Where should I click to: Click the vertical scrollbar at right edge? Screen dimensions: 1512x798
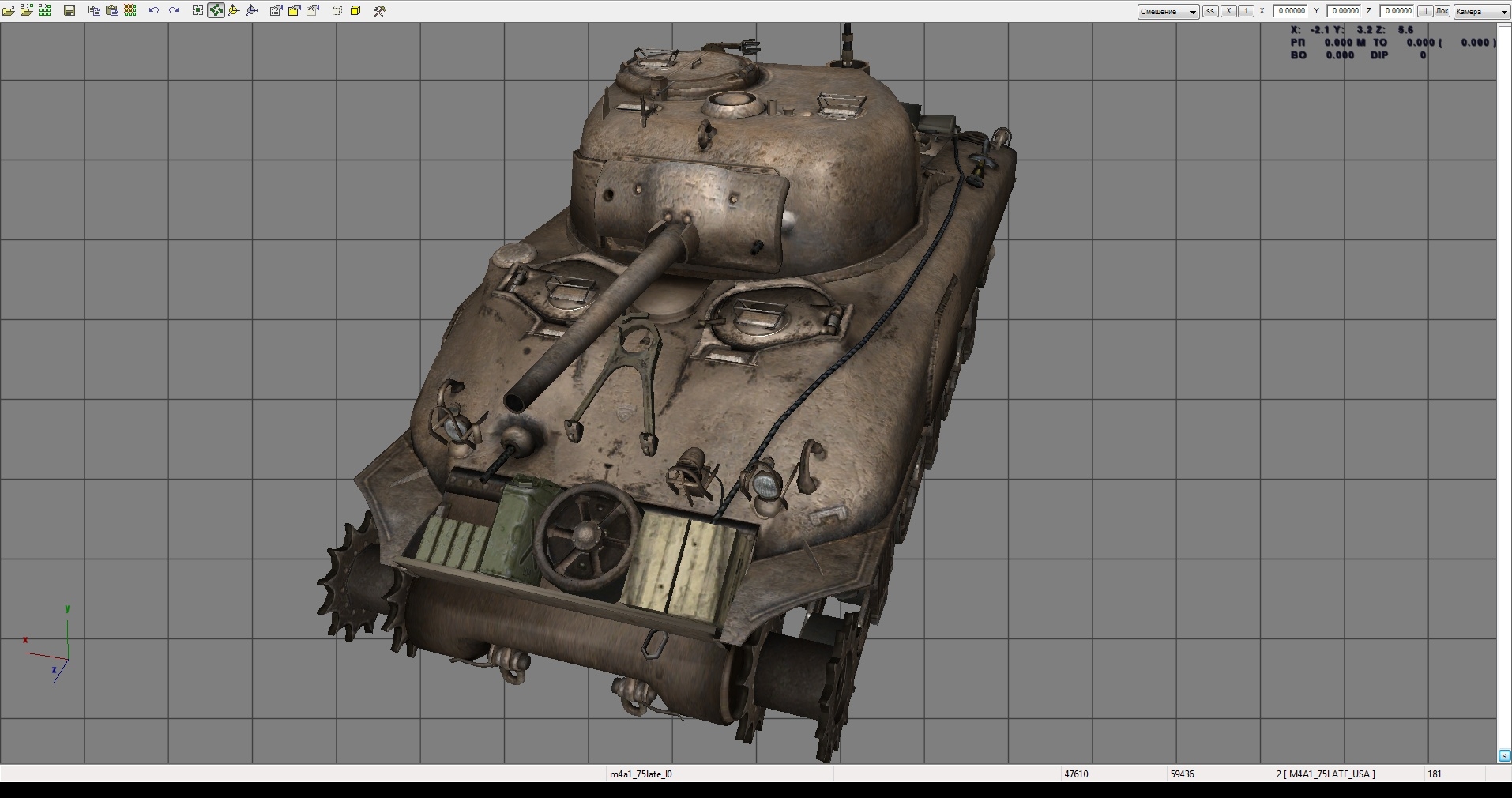tap(1504, 385)
